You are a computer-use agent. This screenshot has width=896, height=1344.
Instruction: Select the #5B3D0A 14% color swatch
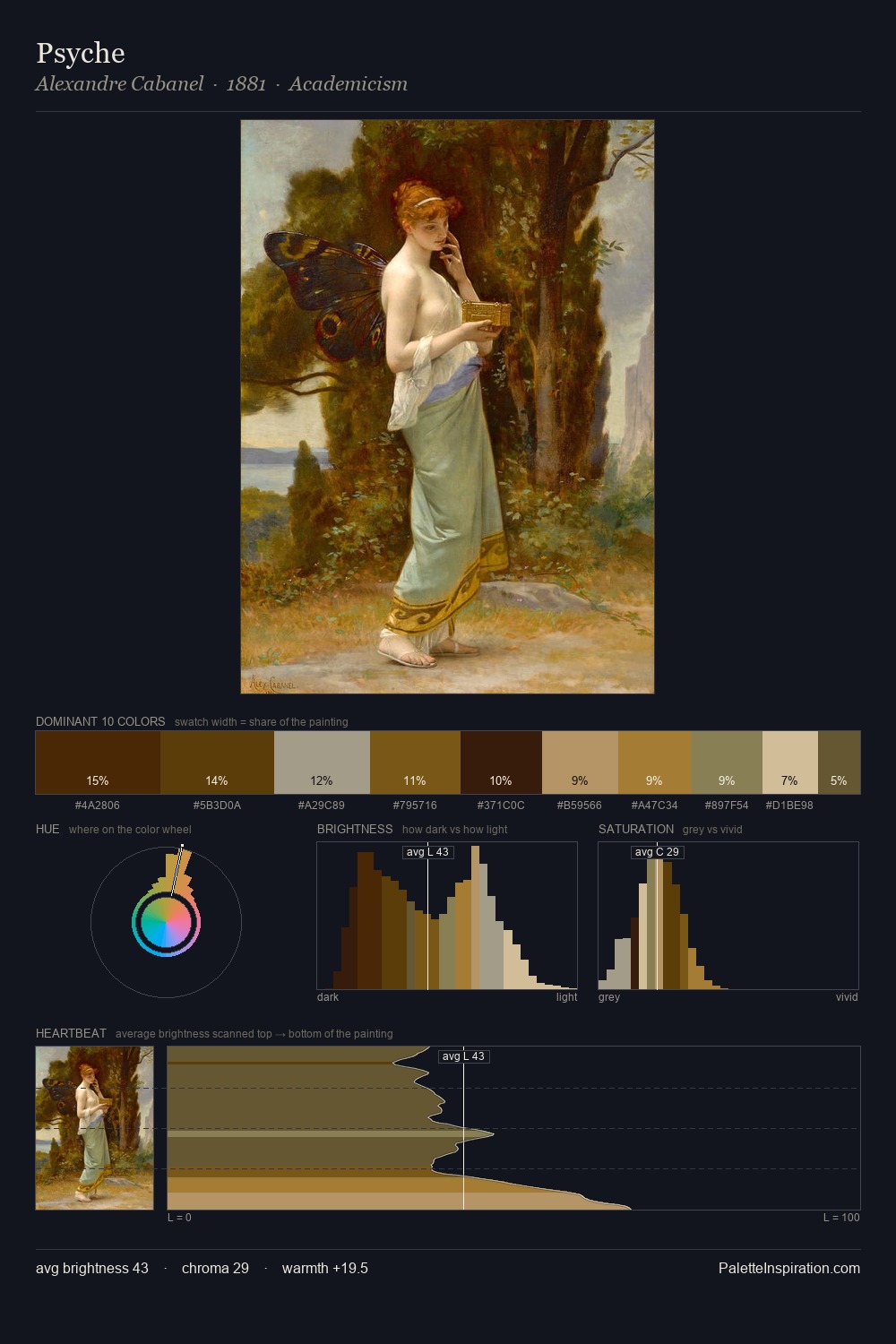pos(217,762)
